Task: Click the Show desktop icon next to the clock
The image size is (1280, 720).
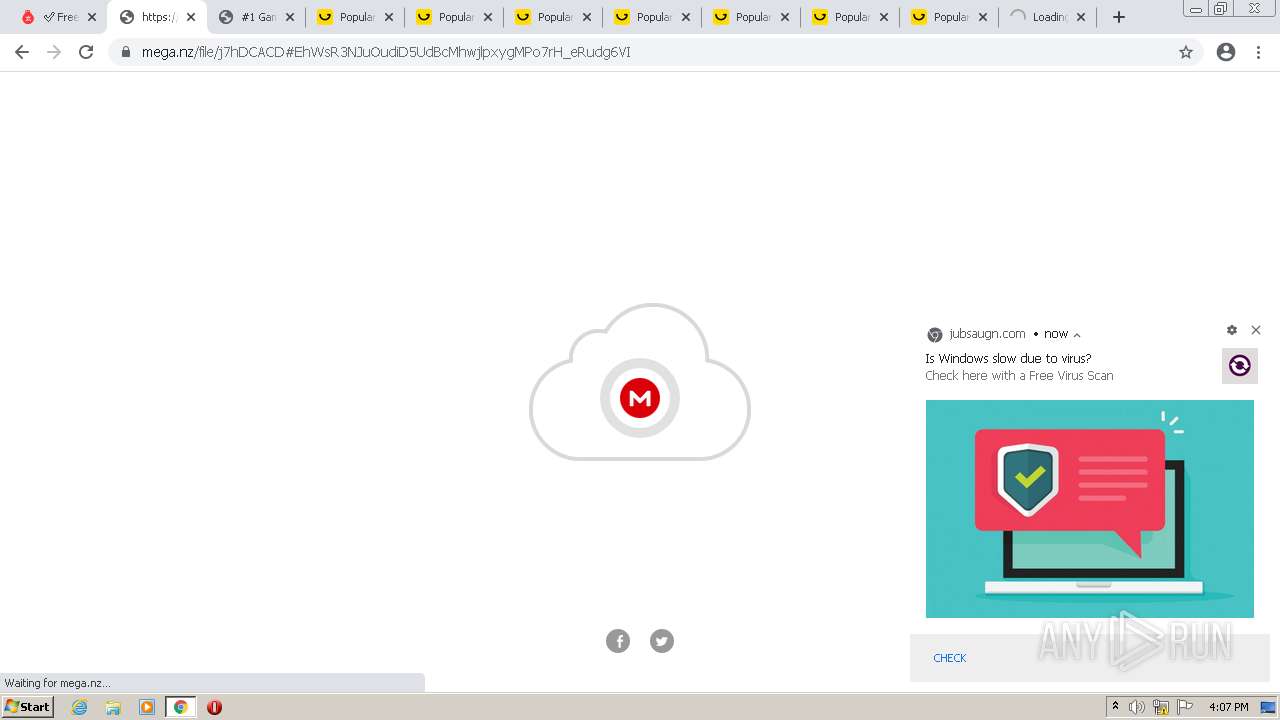Action: [x=1268, y=707]
